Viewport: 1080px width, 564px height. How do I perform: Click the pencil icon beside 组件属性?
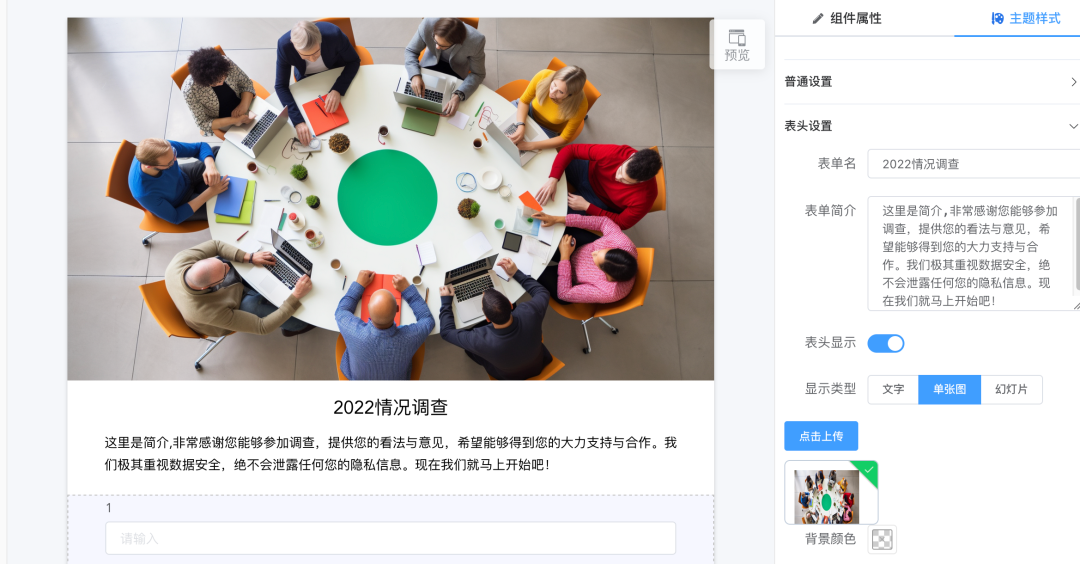(x=818, y=19)
